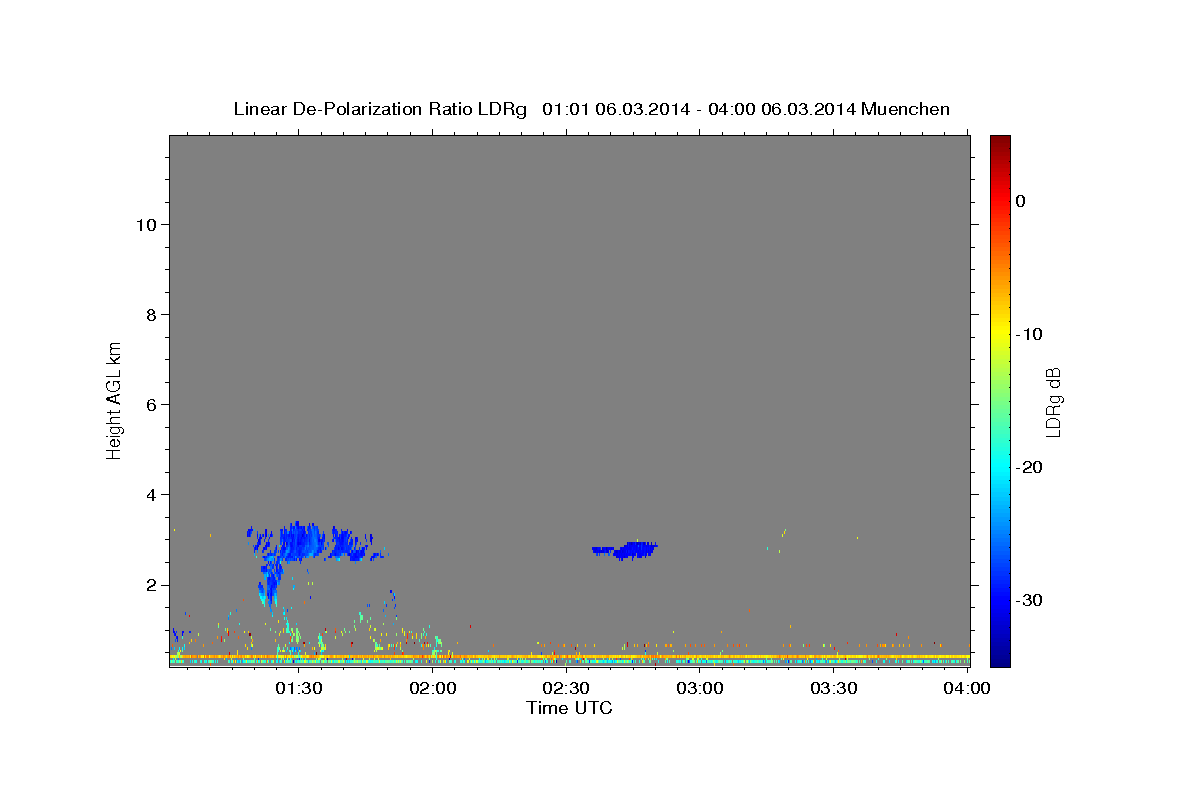Viewport: 1200px width, 800px height.
Task: Click the 02:30 time tick label
Action: coord(566,688)
